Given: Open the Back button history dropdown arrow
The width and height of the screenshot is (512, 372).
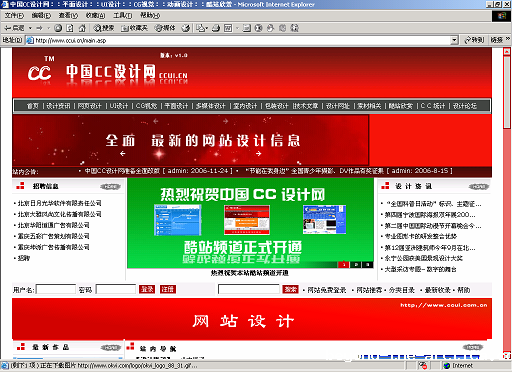Looking at the screenshot, I should [30, 28].
